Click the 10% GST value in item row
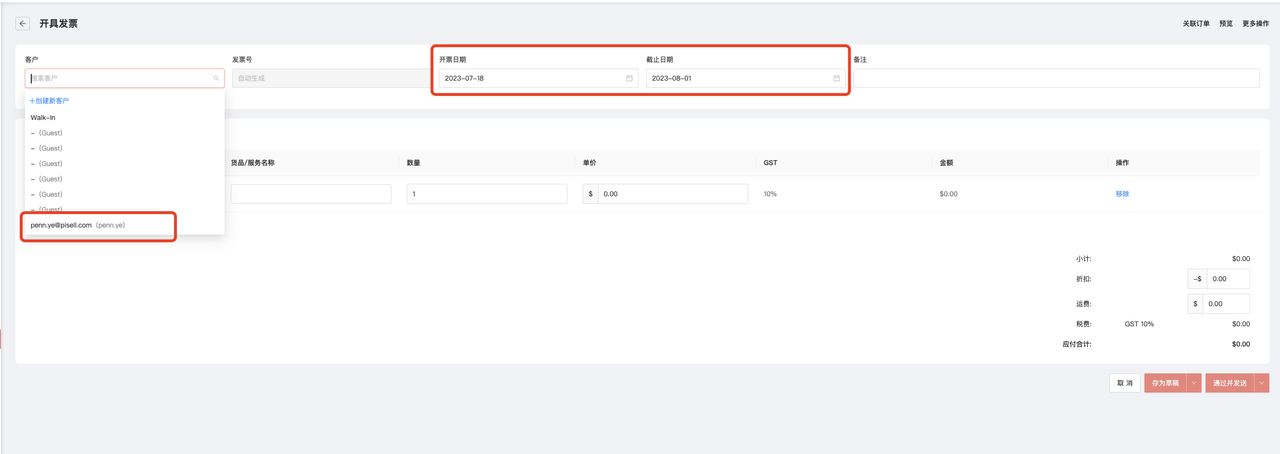The width and height of the screenshot is (1280, 454). click(770, 194)
